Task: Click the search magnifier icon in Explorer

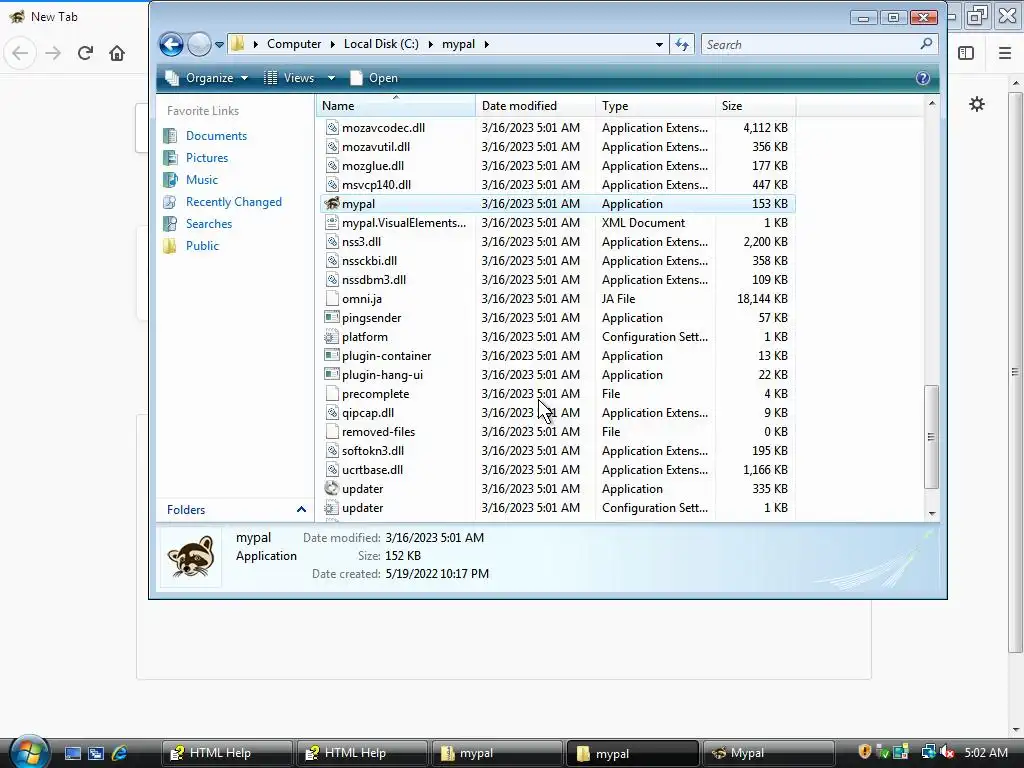Action: pyautogui.click(x=925, y=44)
